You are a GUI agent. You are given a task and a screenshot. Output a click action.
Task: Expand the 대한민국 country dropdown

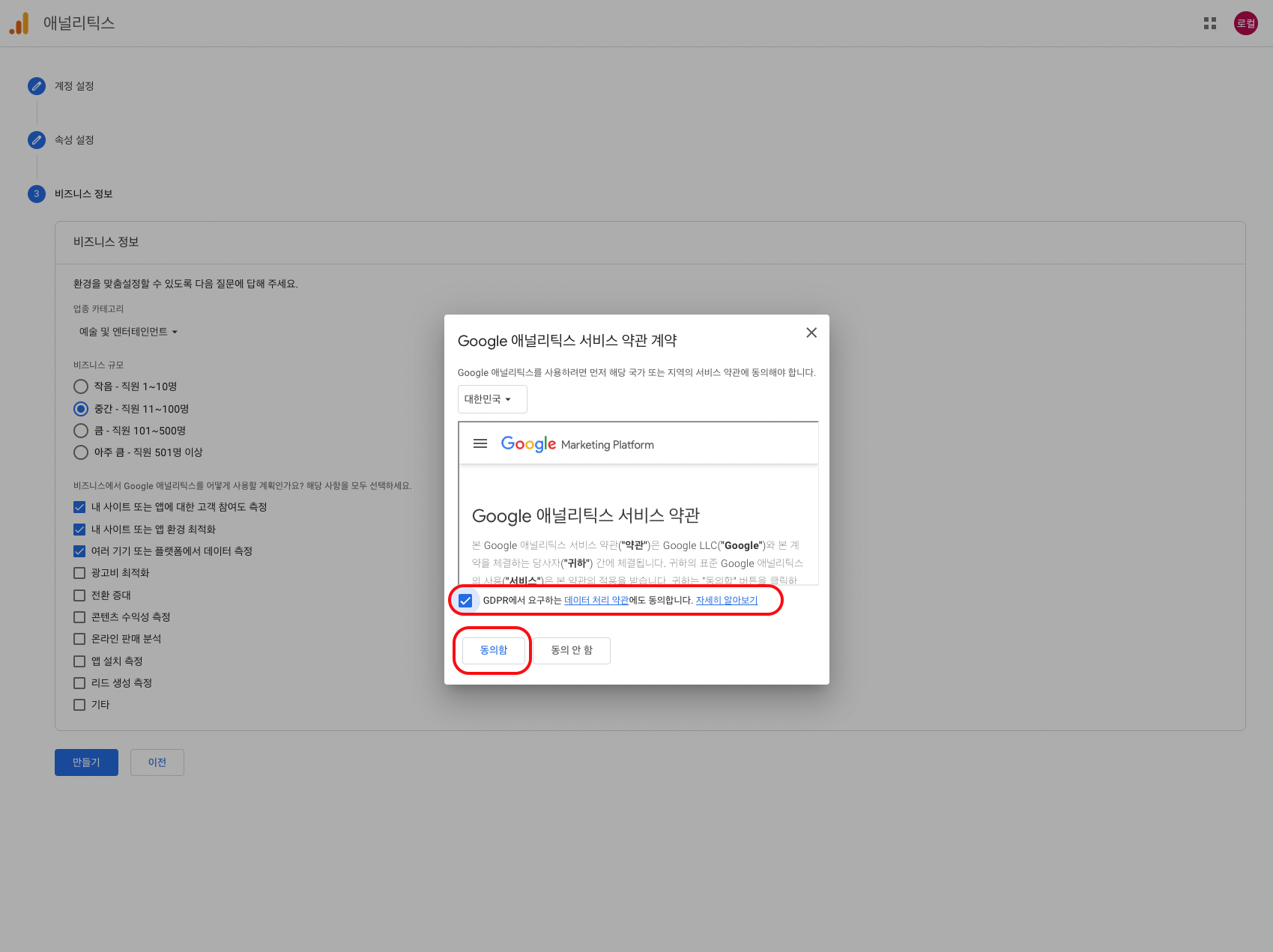(492, 399)
